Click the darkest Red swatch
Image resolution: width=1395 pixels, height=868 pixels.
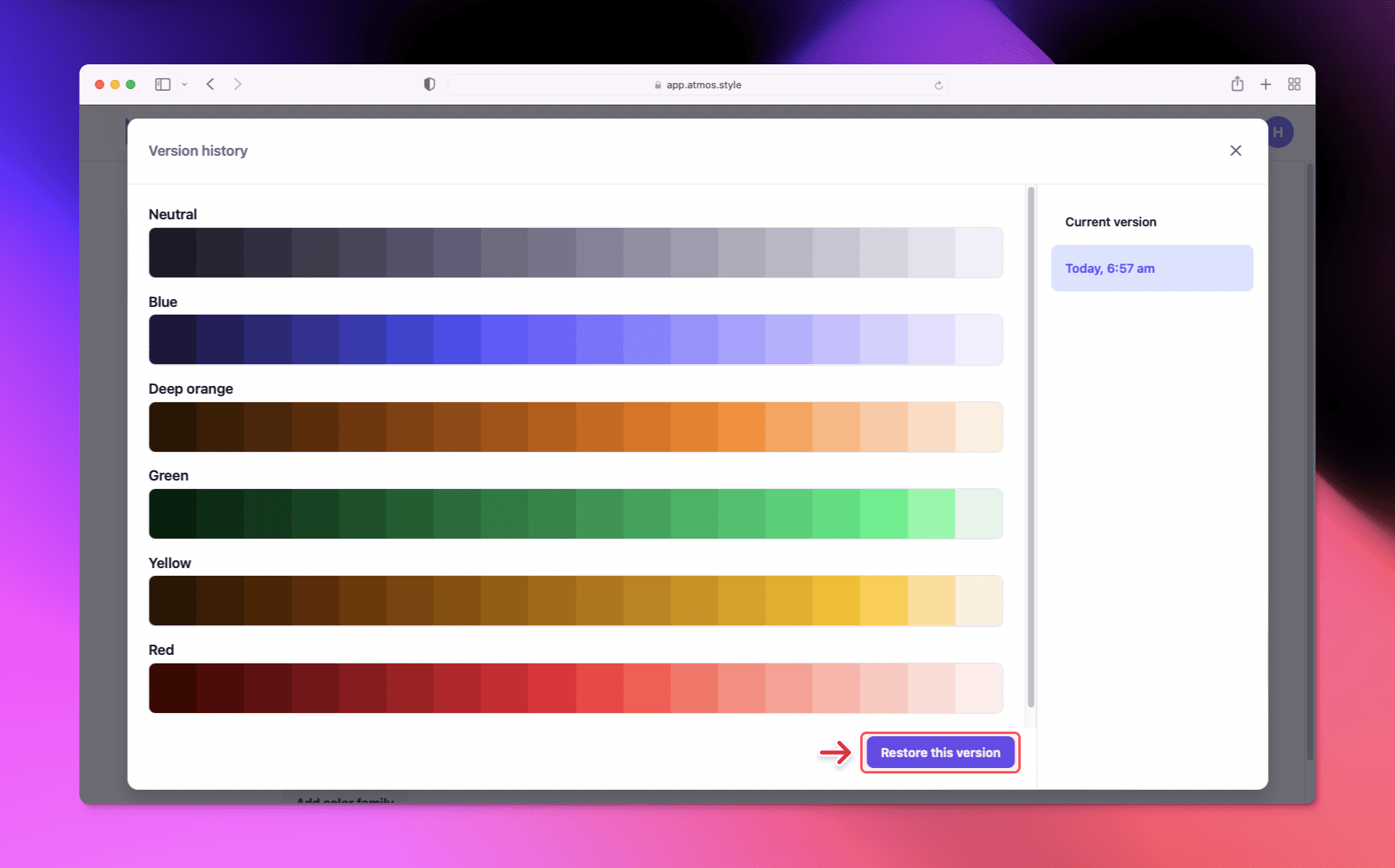(x=172, y=688)
